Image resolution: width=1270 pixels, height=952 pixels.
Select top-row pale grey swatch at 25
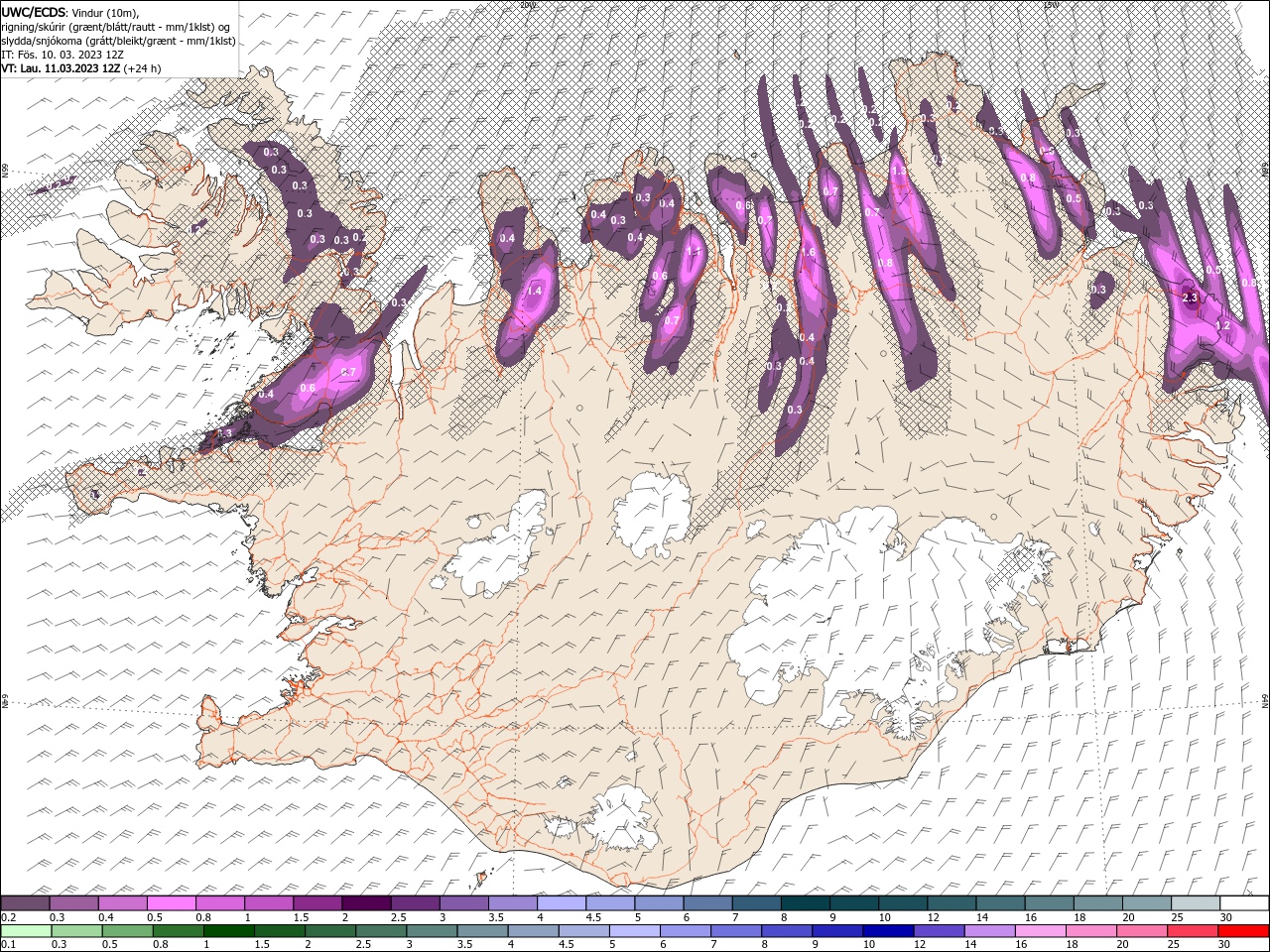(x=1196, y=903)
